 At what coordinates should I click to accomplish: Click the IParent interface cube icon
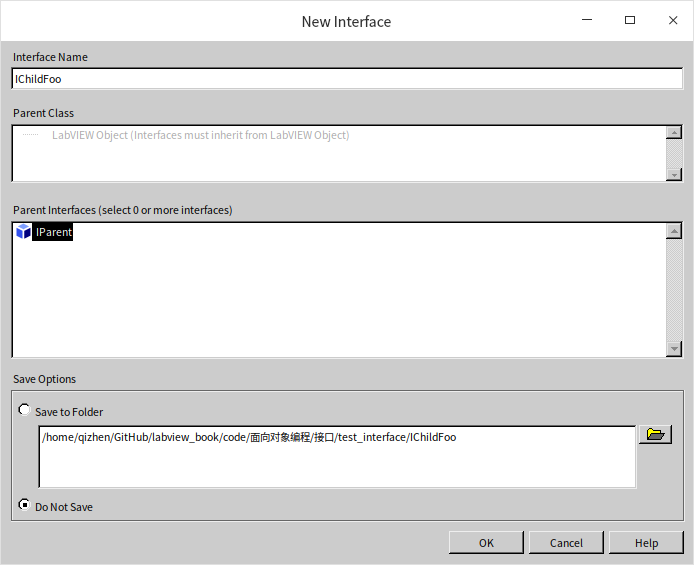point(23,232)
